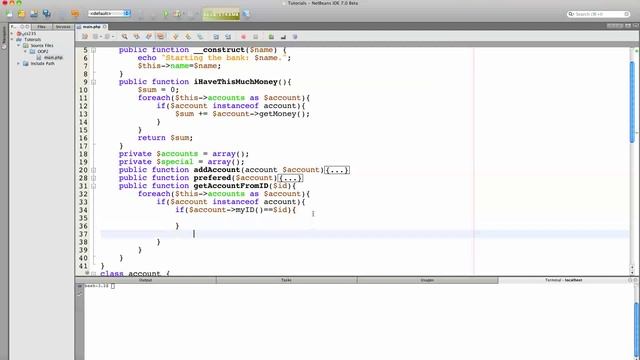Click the shift line left icon

coord(216,37)
